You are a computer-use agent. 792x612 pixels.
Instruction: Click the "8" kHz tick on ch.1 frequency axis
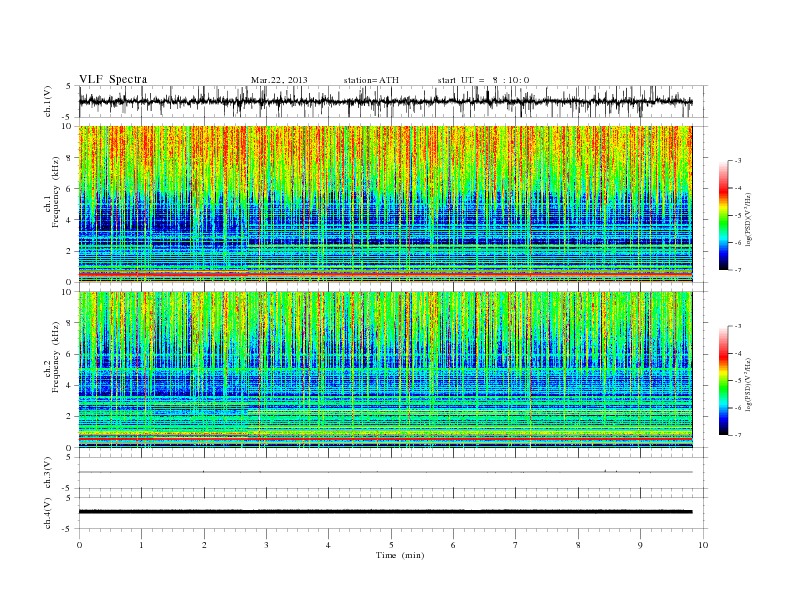click(70, 158)
